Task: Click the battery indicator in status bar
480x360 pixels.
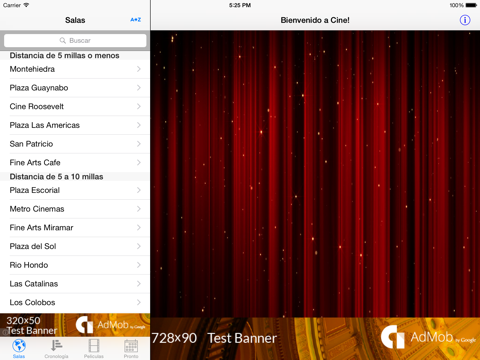Action: (471, 5)
